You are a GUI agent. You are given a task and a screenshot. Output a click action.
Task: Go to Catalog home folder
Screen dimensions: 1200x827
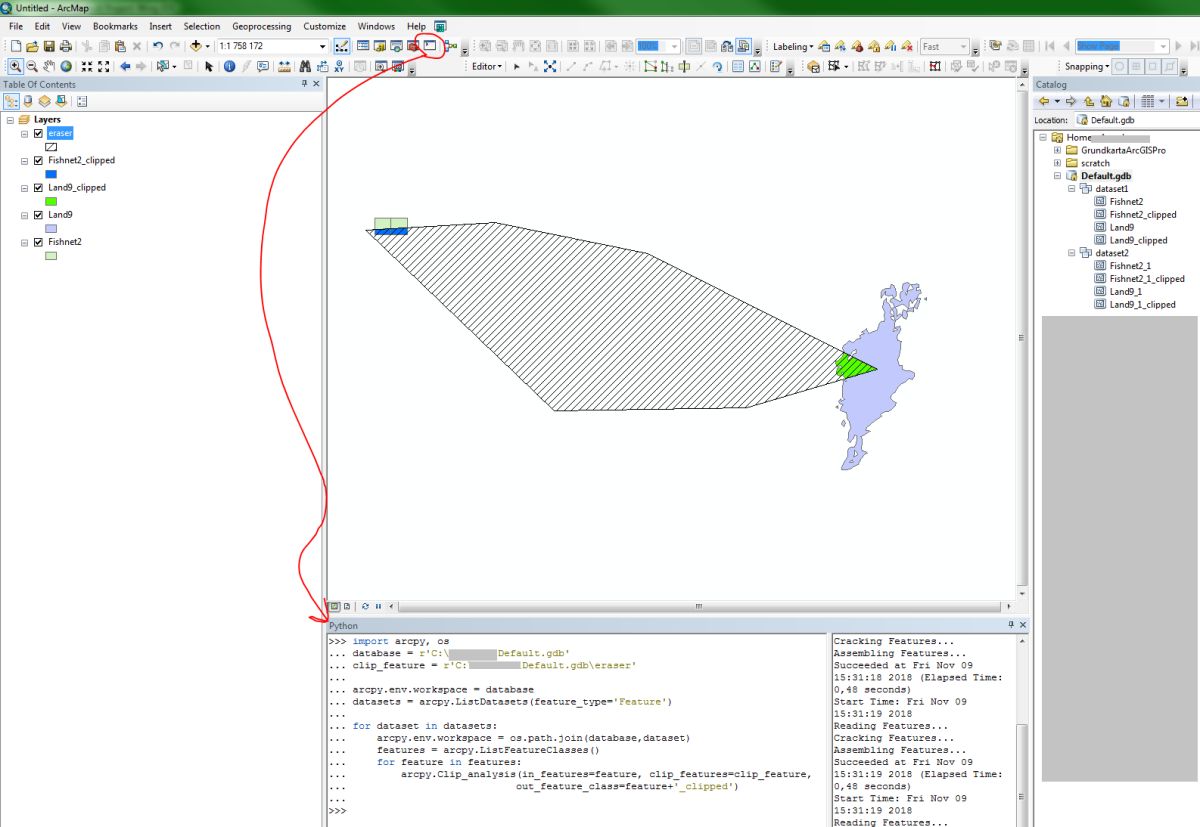pos(1106,101)
